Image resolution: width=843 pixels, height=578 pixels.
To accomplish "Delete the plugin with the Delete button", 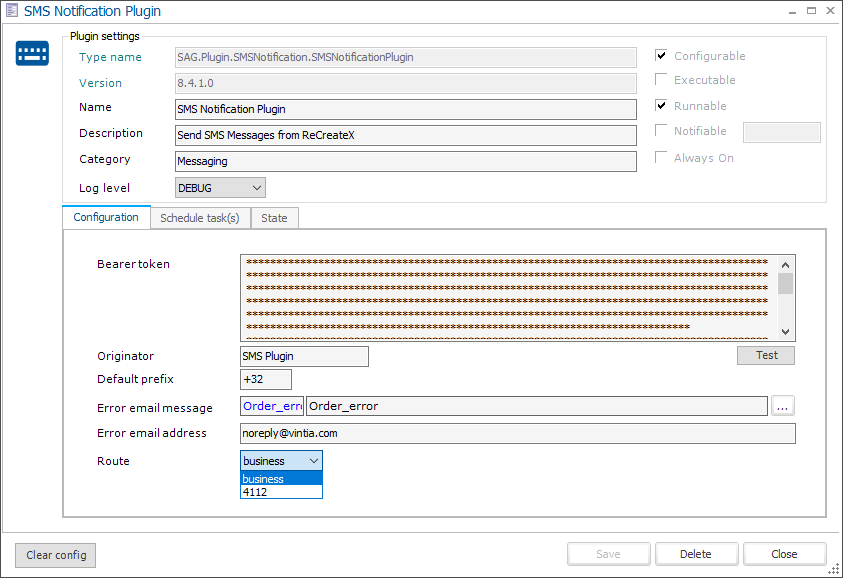I will click(x=696, y=554).
